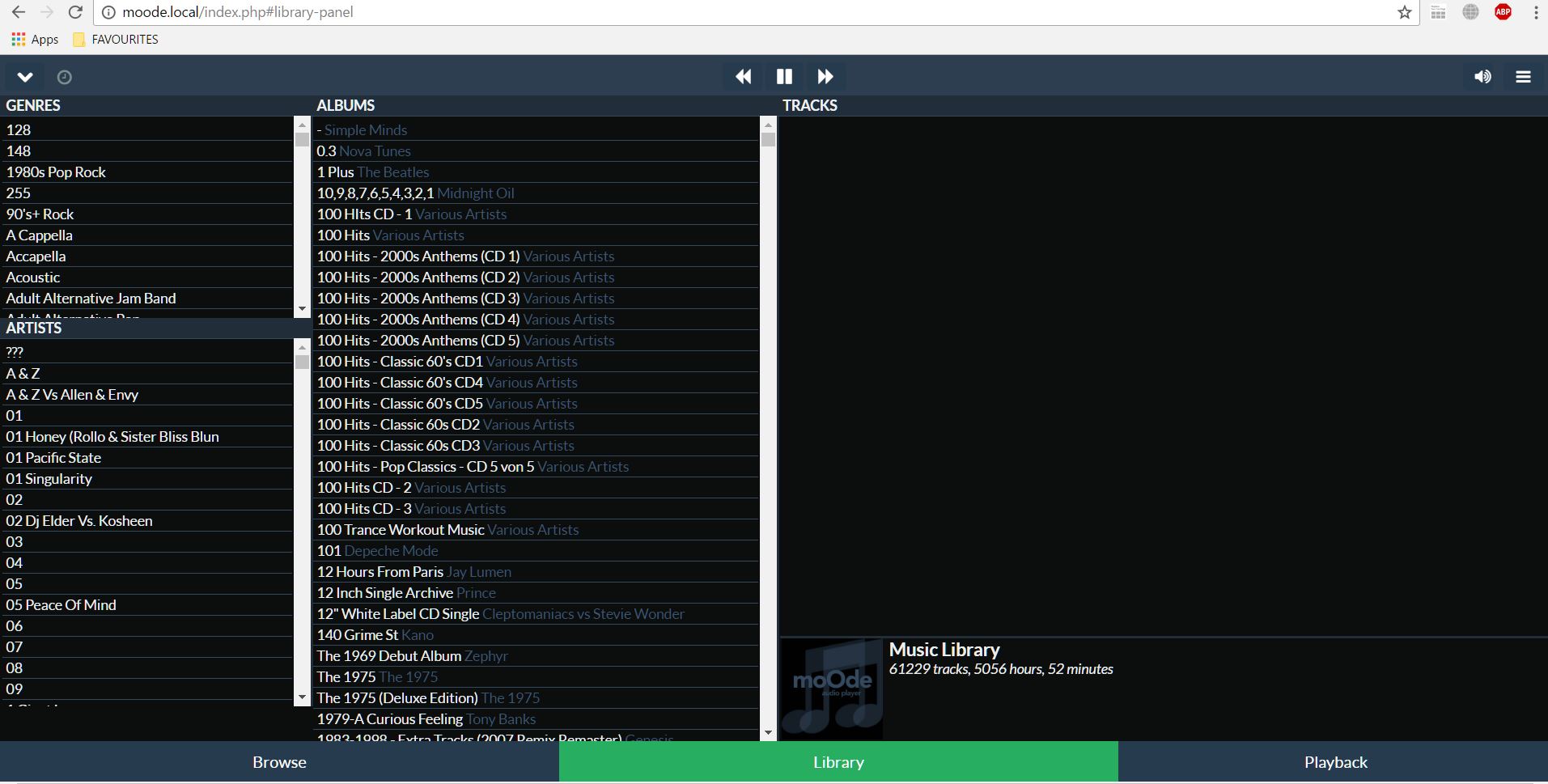Viewport: 1548px width, 784px height.
Task: Click the Genres list scroll-up arrow
Action: pos(302,125)
